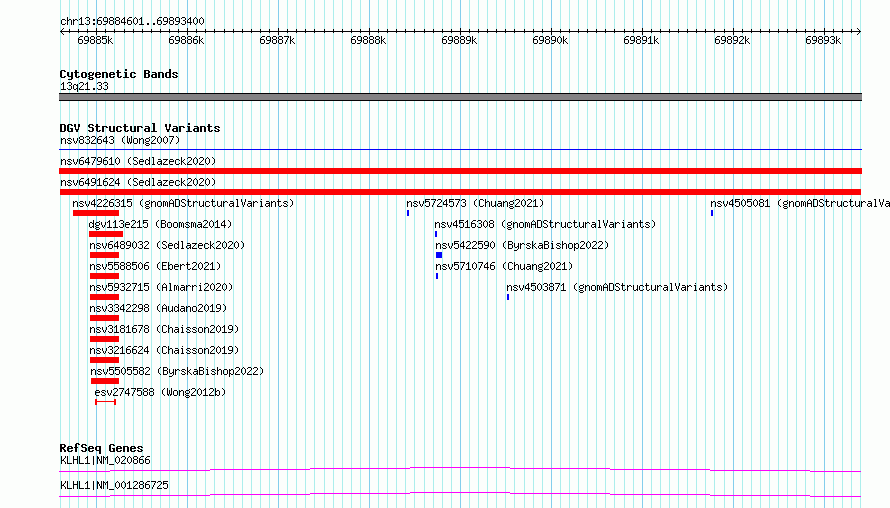This screenshot has width=890, height=508.
Task: Open the RefSeq Genes track title
Action: [102, 448]
